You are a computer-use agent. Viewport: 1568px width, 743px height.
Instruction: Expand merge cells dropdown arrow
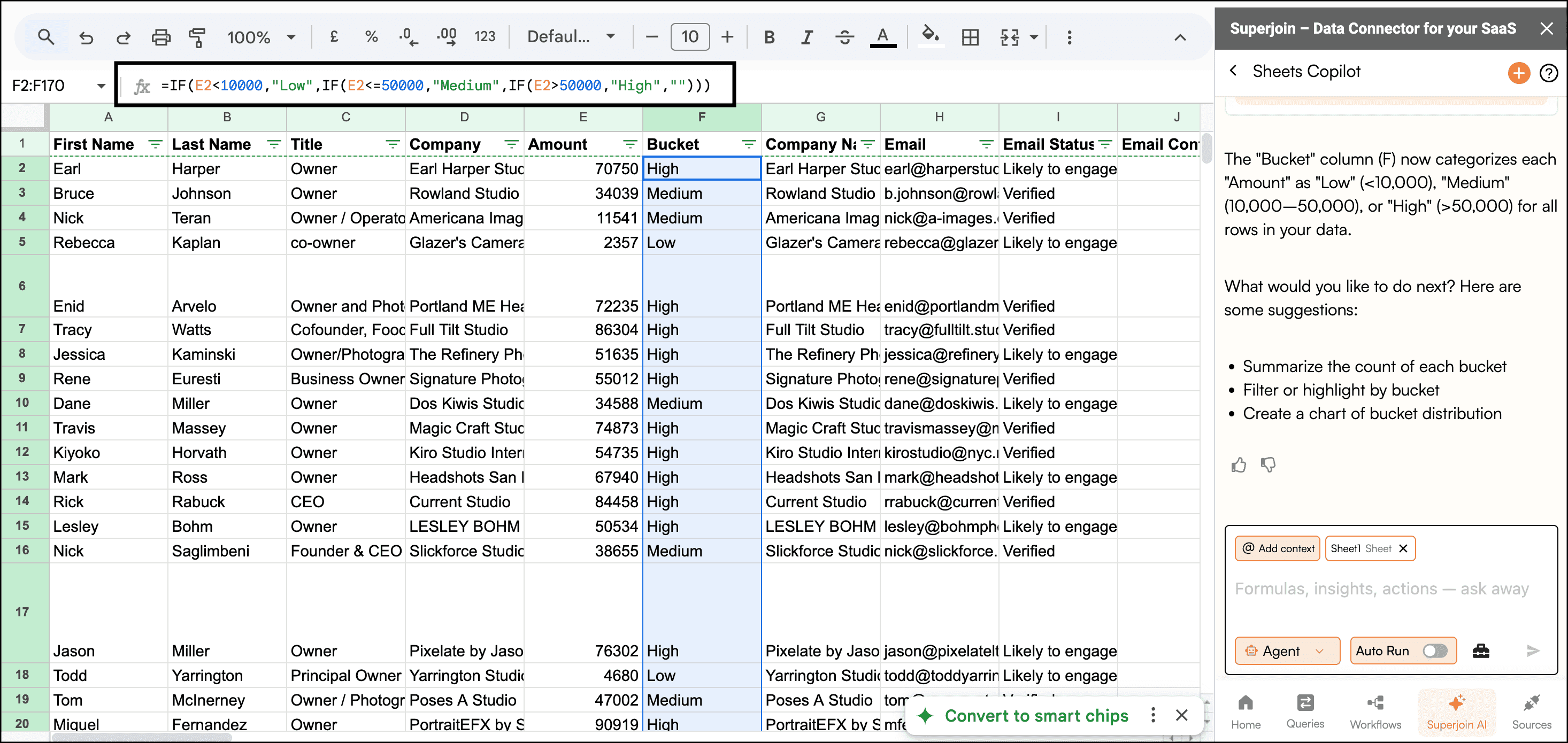click(1034, 38)
